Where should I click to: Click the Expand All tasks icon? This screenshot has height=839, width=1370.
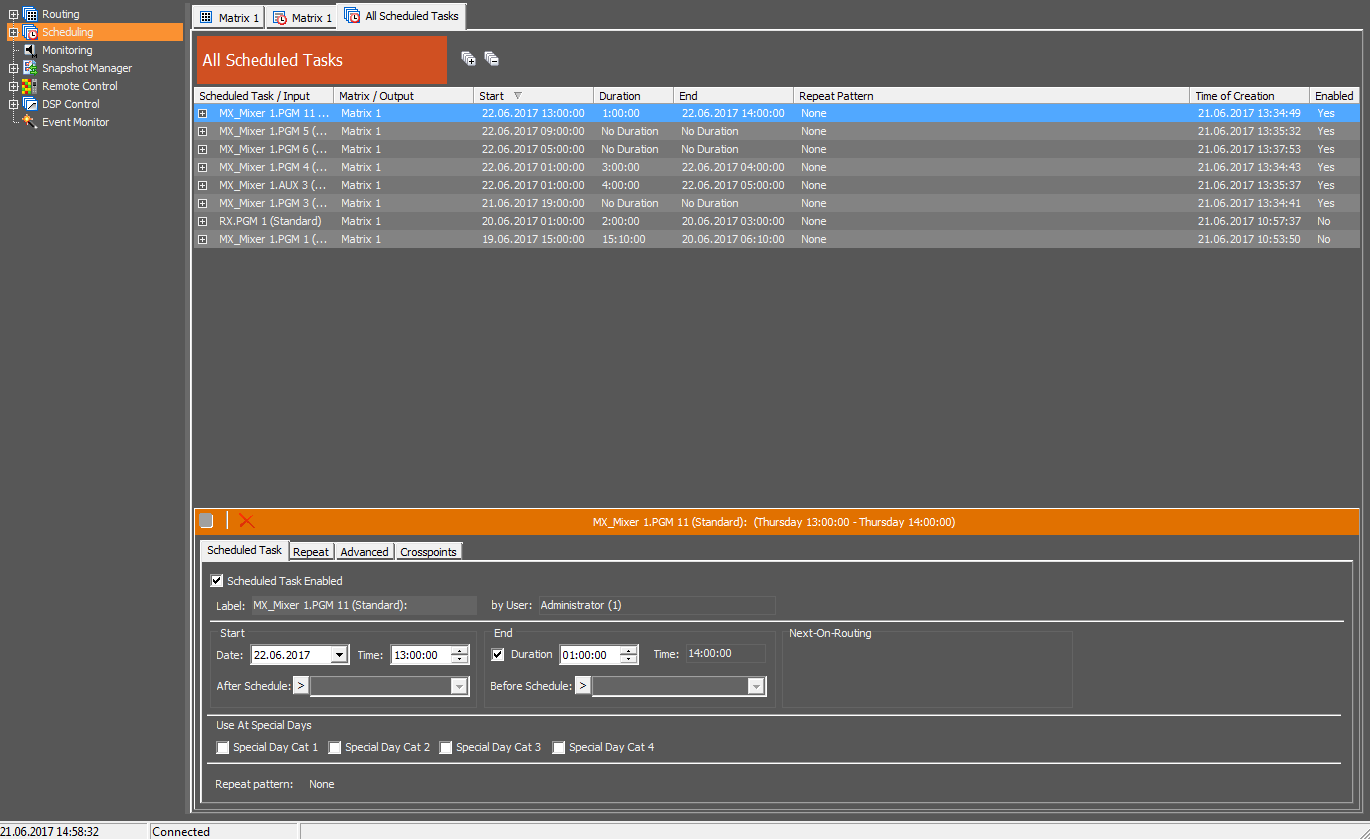point(468,59)
